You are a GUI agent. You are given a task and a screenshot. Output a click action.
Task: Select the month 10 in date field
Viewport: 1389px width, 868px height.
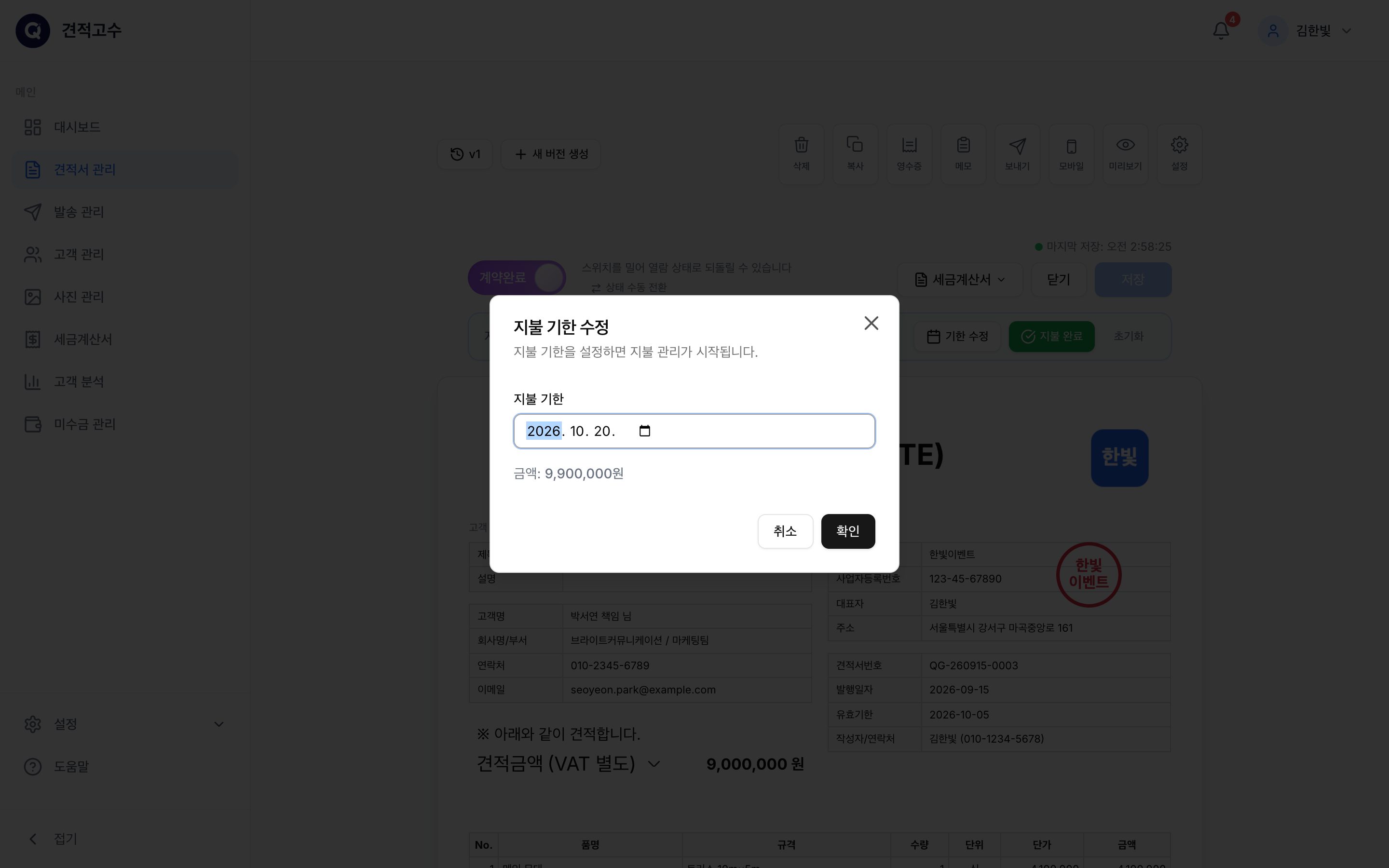point(577,431)
